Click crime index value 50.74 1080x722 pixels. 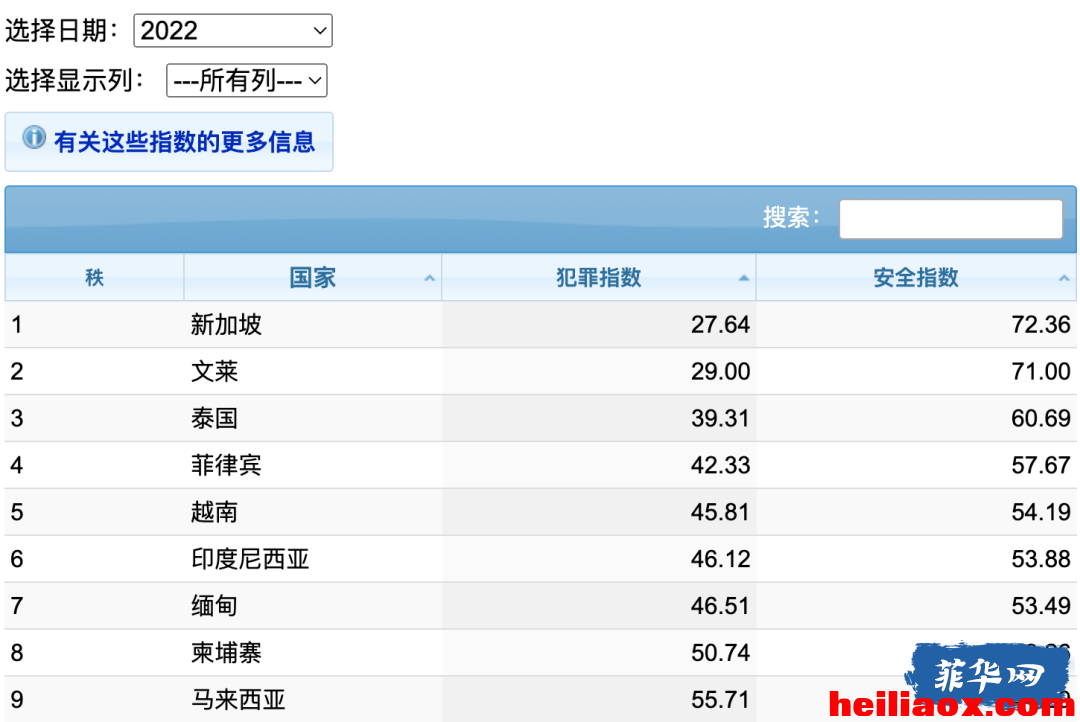coord(720,652)
